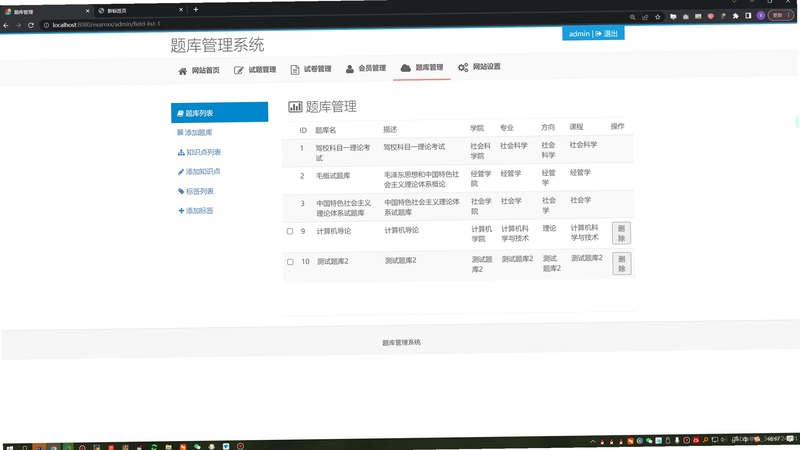
Task: Tick the checkbox for row 9 计算机导论
Action: coord(290,232)
